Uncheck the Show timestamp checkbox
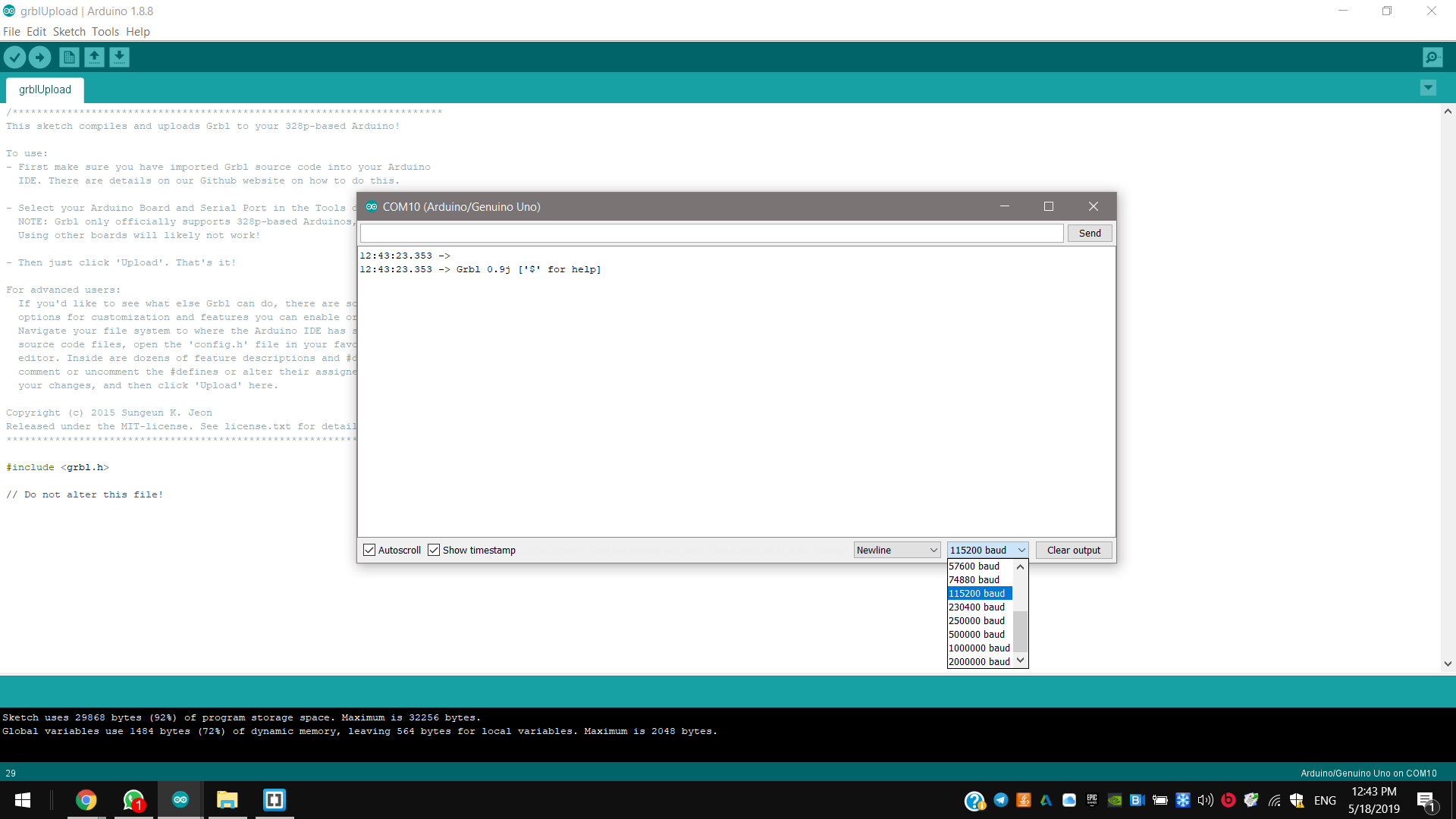This screenshot has height=819, width=1456. (434, 550)
